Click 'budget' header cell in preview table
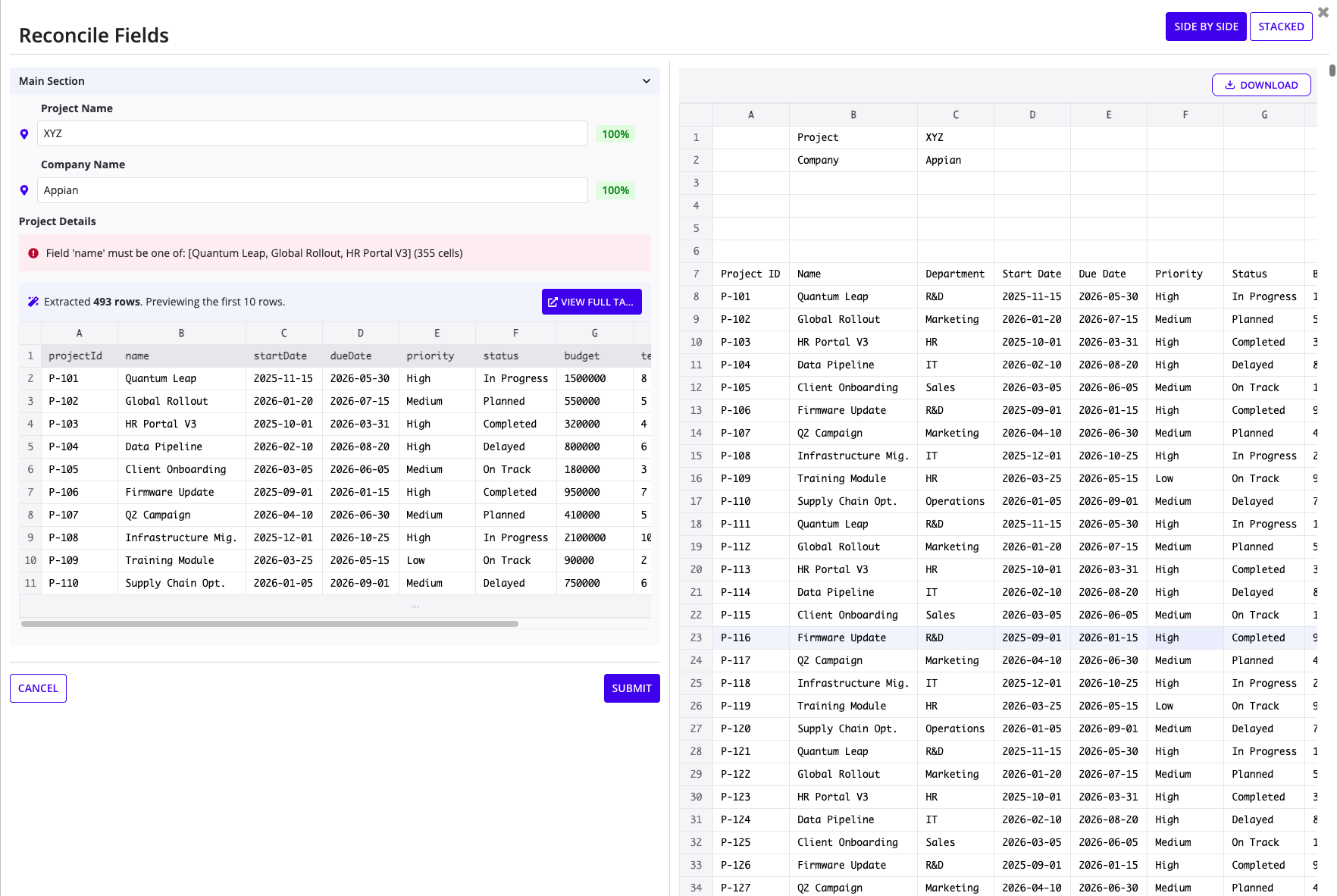This screenshot has width=1337, height=896. pos(594,356)
